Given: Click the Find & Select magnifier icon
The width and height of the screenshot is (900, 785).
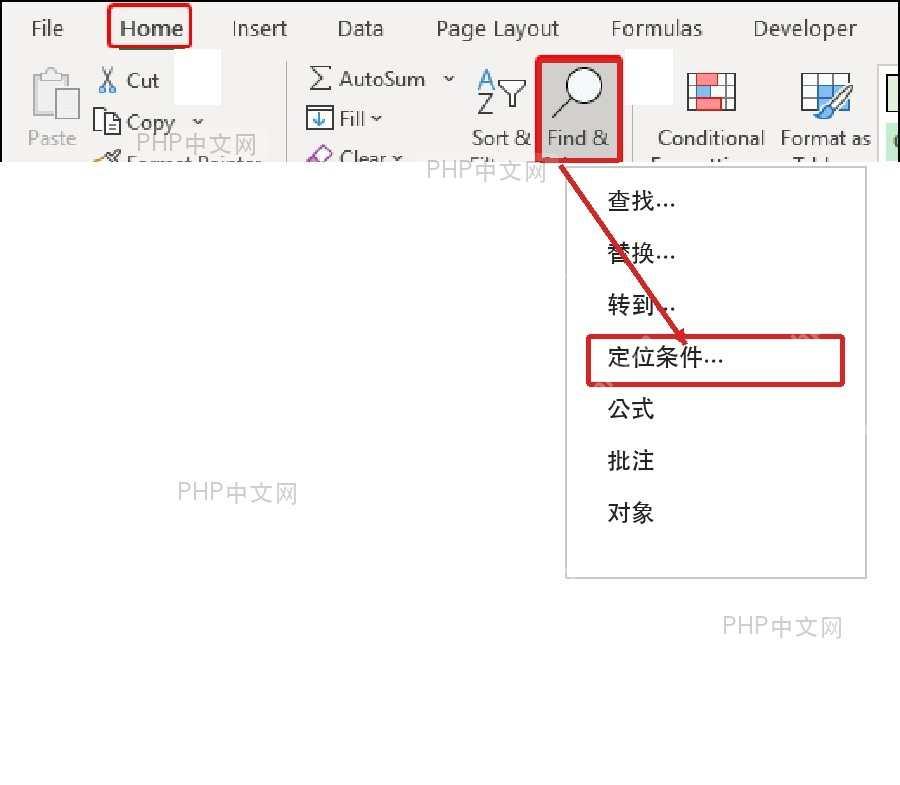Looking at the screenshot, I should (577, 92).
